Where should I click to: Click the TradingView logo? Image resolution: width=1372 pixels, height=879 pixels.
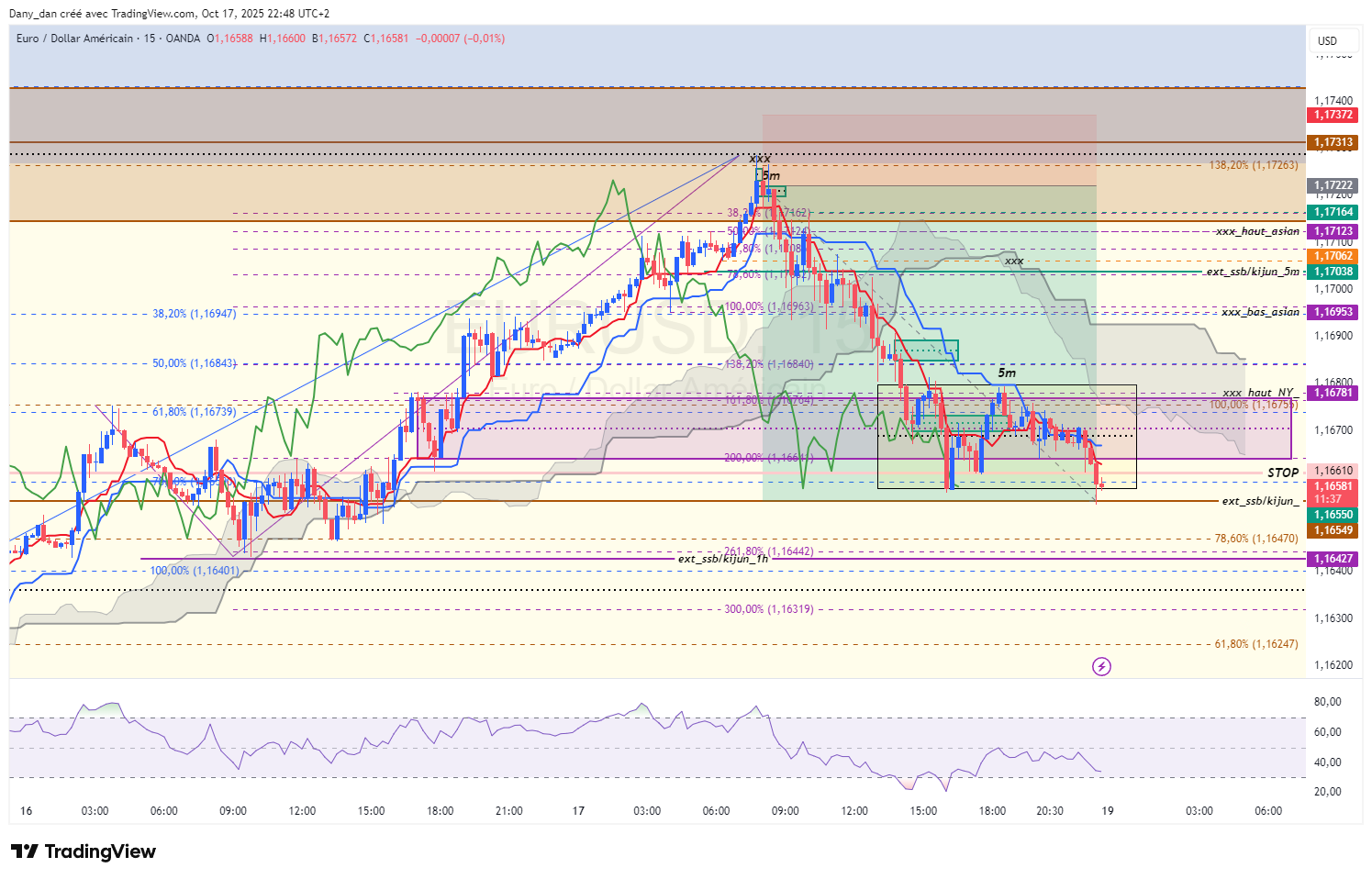(84, 851)
